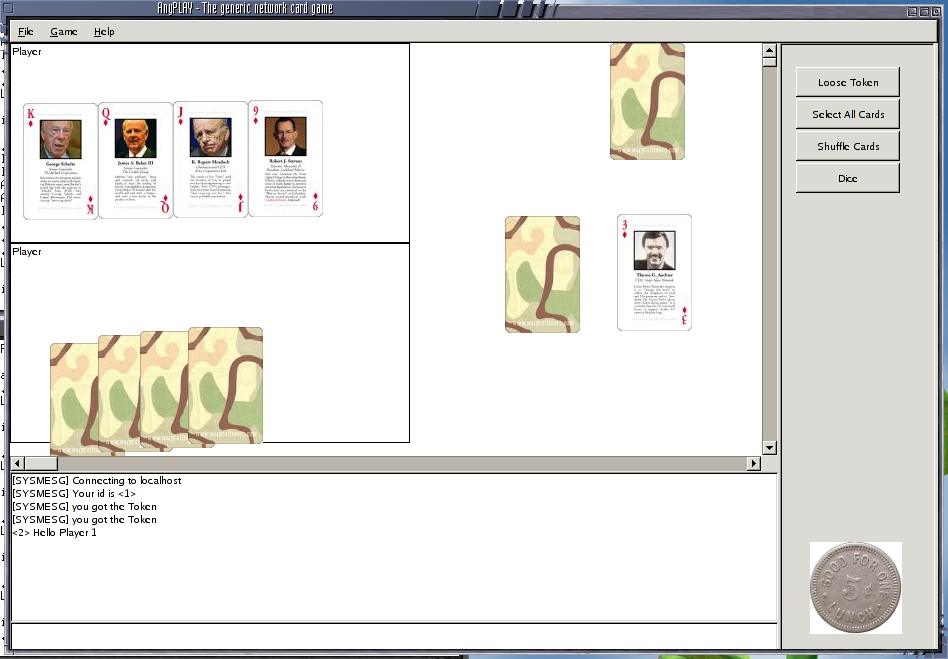Click the vertical scrollbar thumb
The width and height of the screenshot is (948, 659).
tap(770, 62)
